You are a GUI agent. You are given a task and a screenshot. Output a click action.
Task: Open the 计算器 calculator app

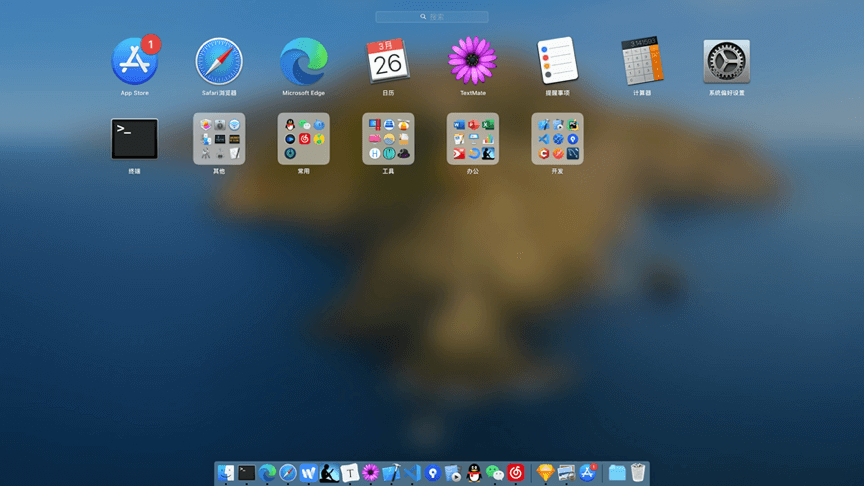tap(642, 61)
